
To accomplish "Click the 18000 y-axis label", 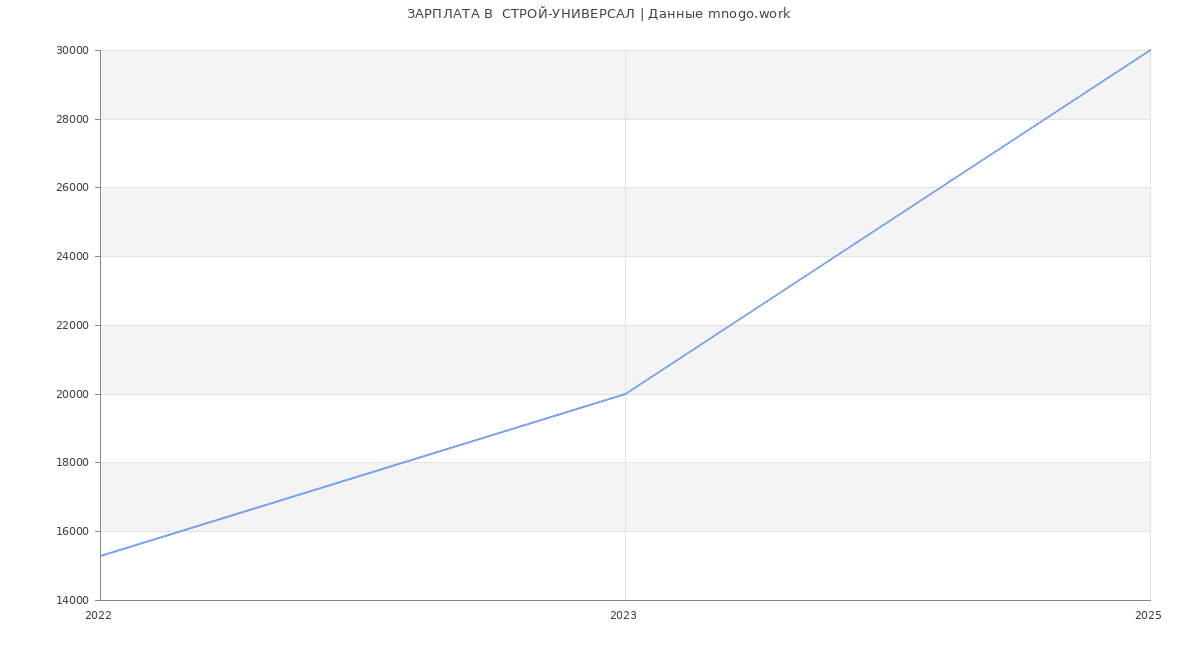I will pos(72,463).
